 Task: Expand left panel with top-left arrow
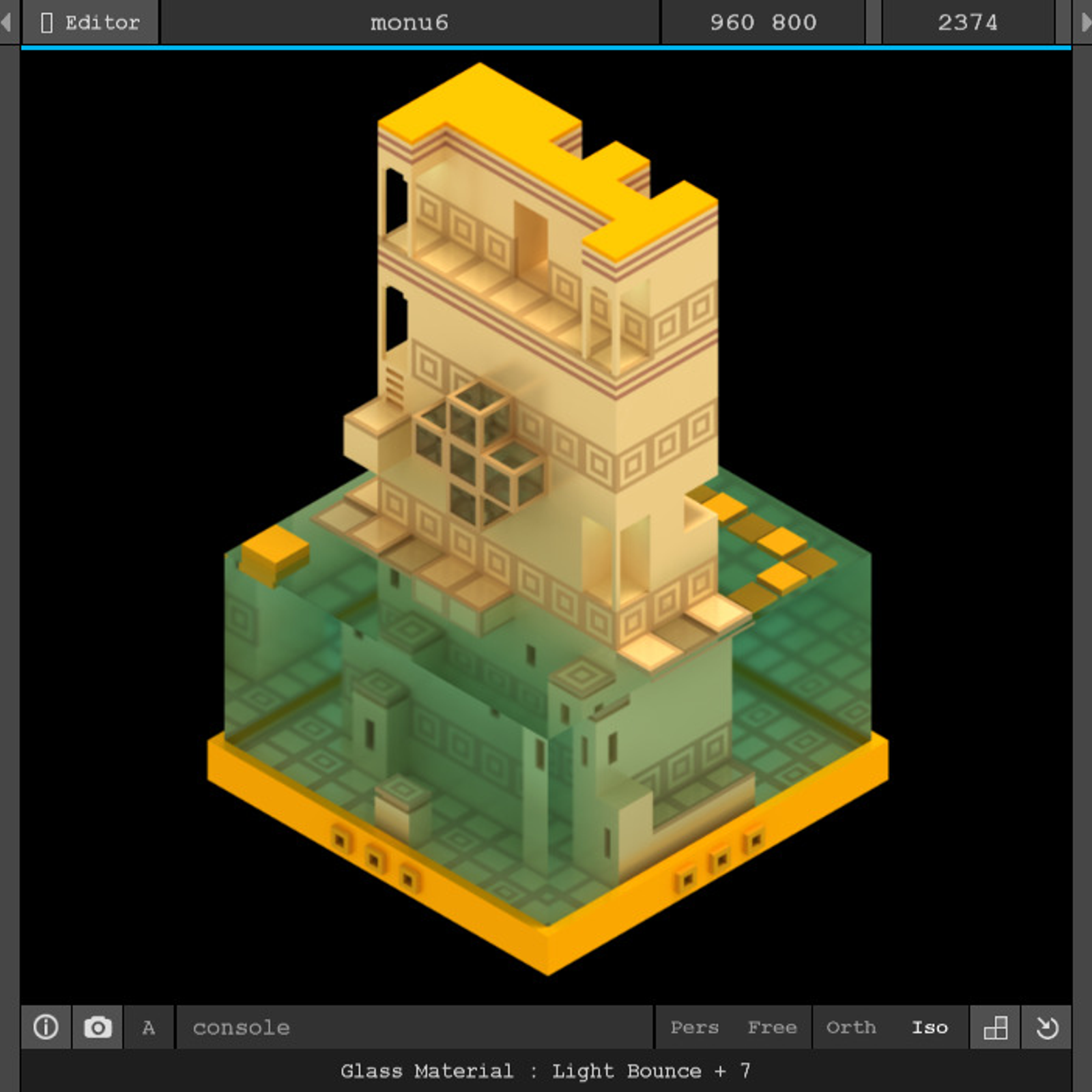click(x=7, y=23)
